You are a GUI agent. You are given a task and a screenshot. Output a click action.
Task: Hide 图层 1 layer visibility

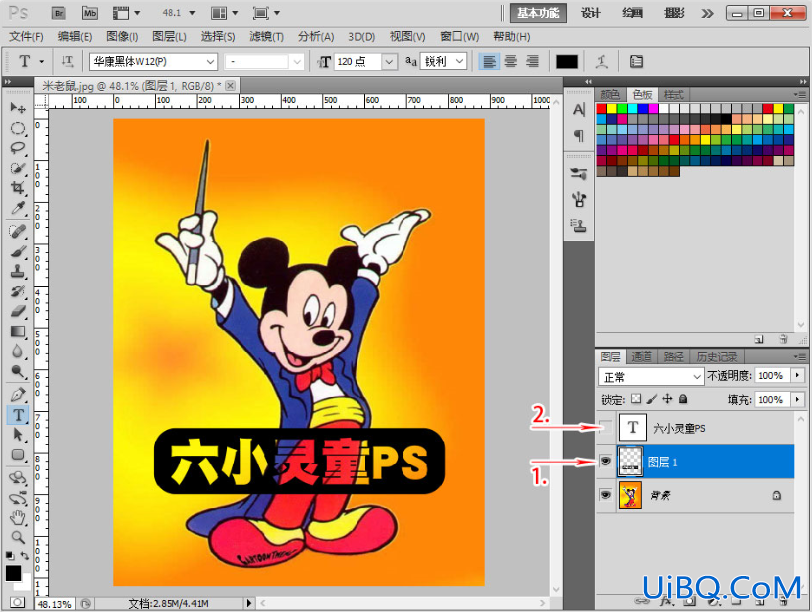click(605, 461)
